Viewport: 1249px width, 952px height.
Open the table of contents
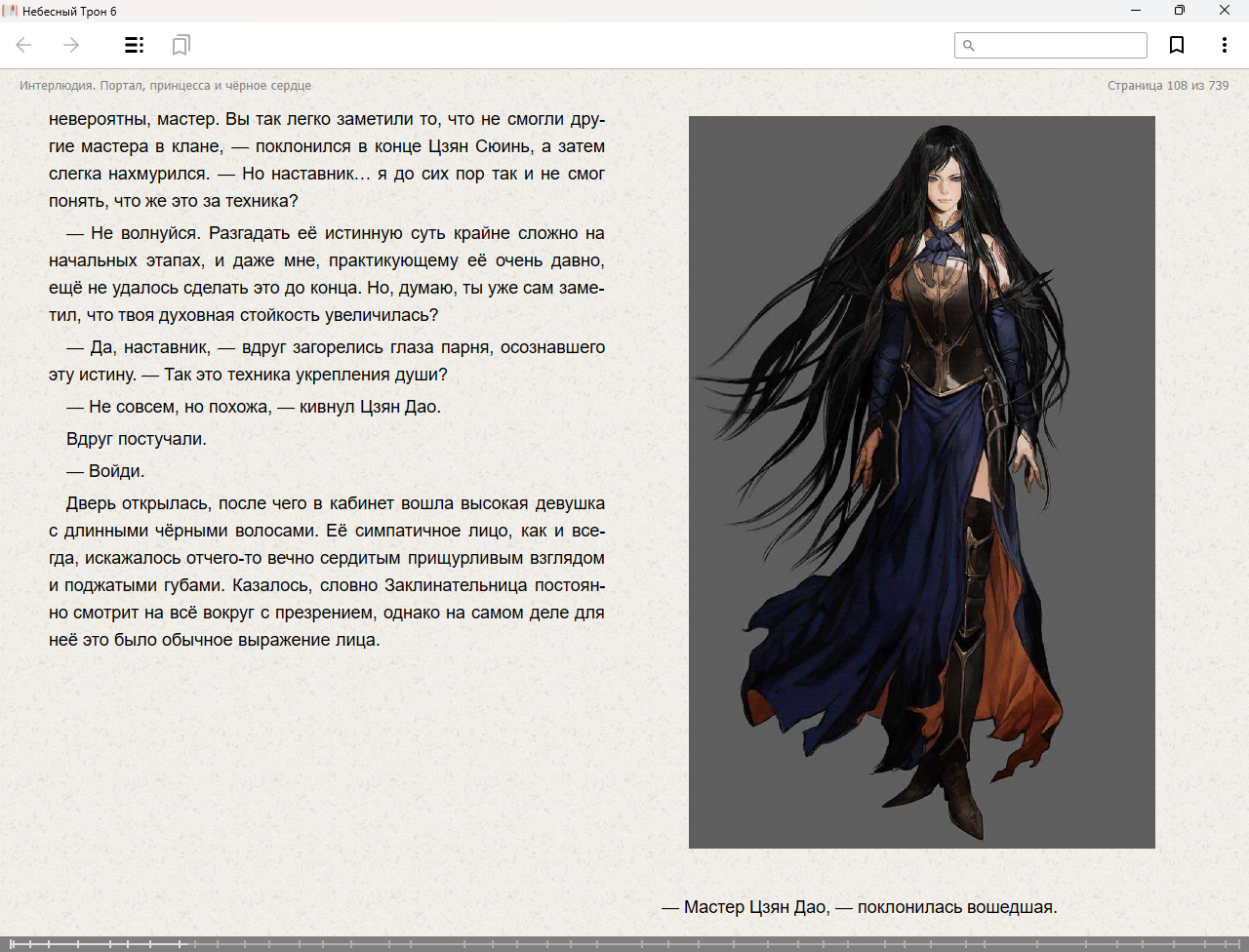coord(134,45)
